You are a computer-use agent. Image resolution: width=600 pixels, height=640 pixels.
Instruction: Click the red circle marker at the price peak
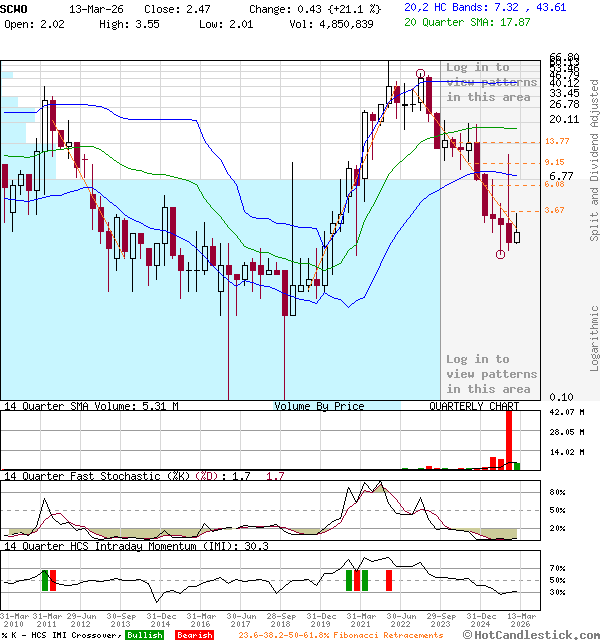[421, 74]
